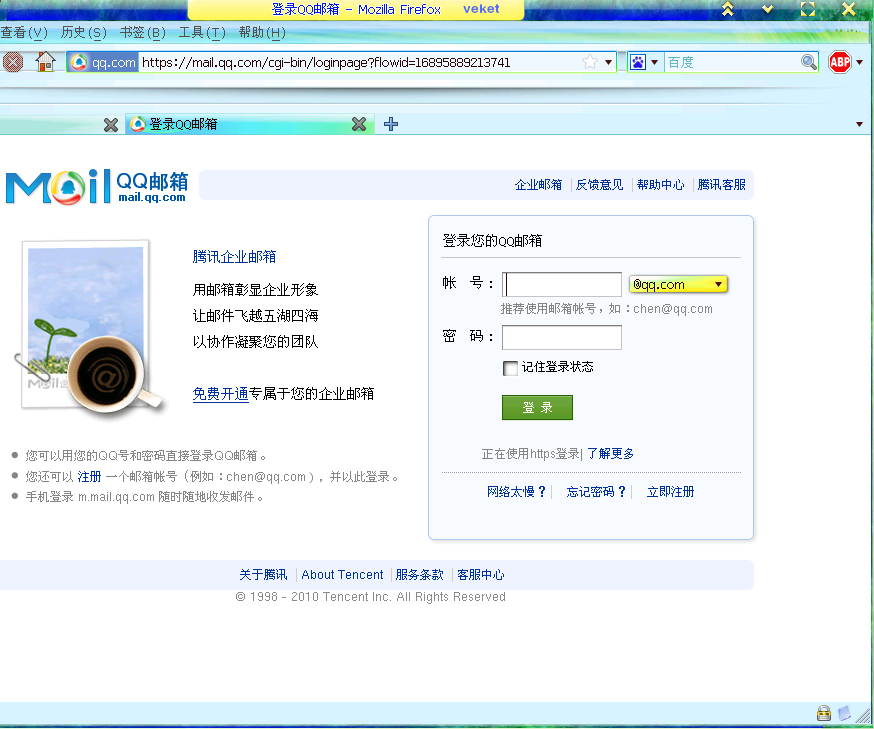
Task: Click the 立即注册 link
Action: coord(670,492)
